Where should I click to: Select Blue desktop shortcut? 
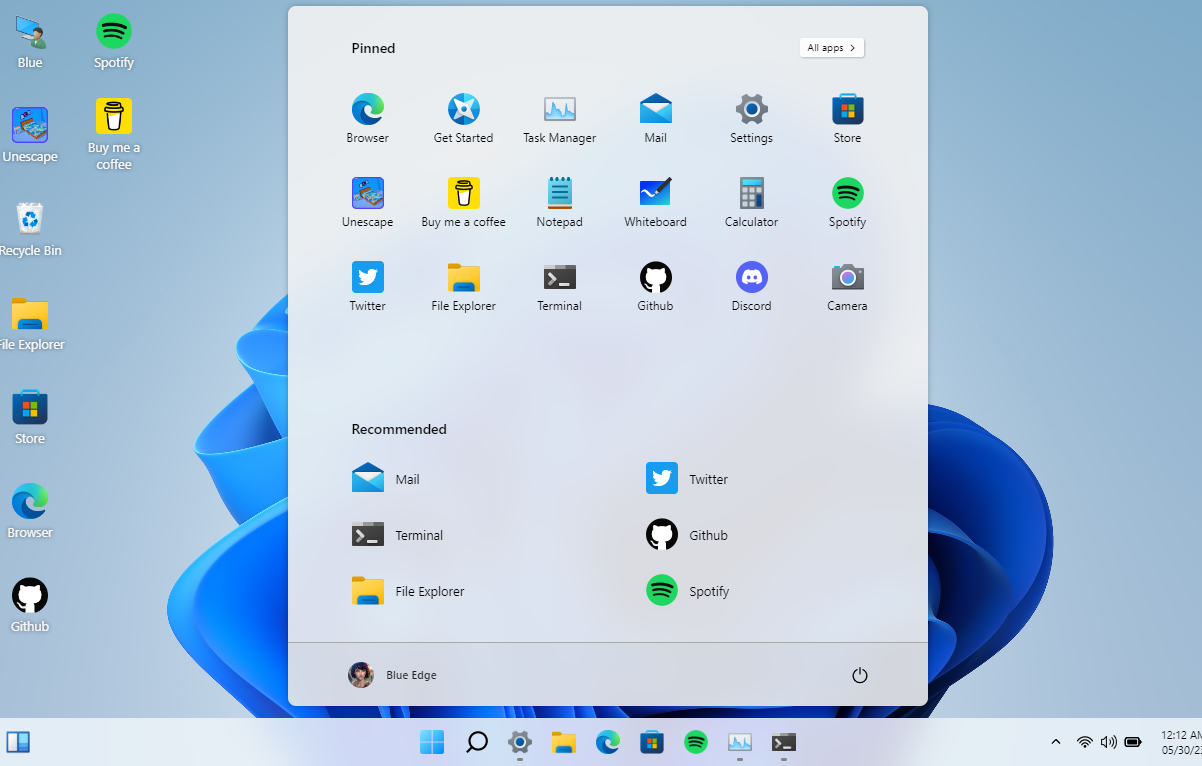pos(30,42)
